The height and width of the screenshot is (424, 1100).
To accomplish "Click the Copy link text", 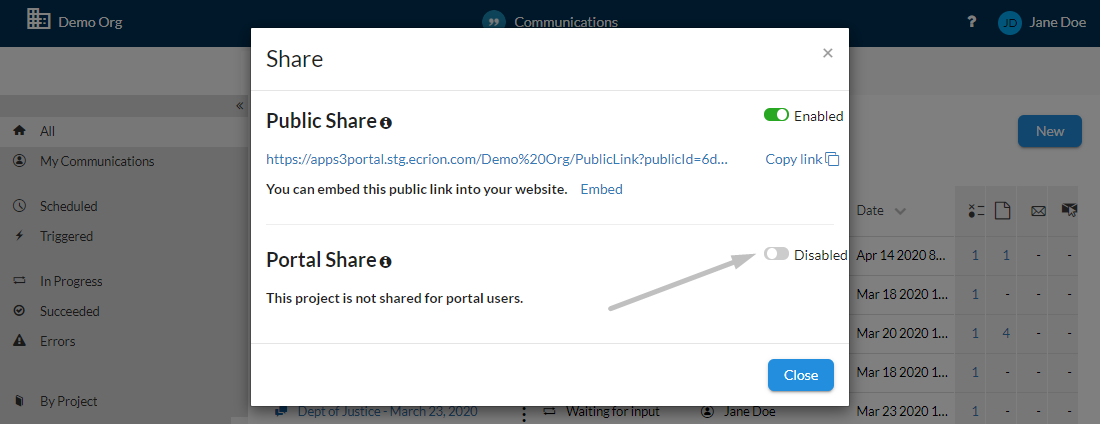I will click(x=793, y=159).
